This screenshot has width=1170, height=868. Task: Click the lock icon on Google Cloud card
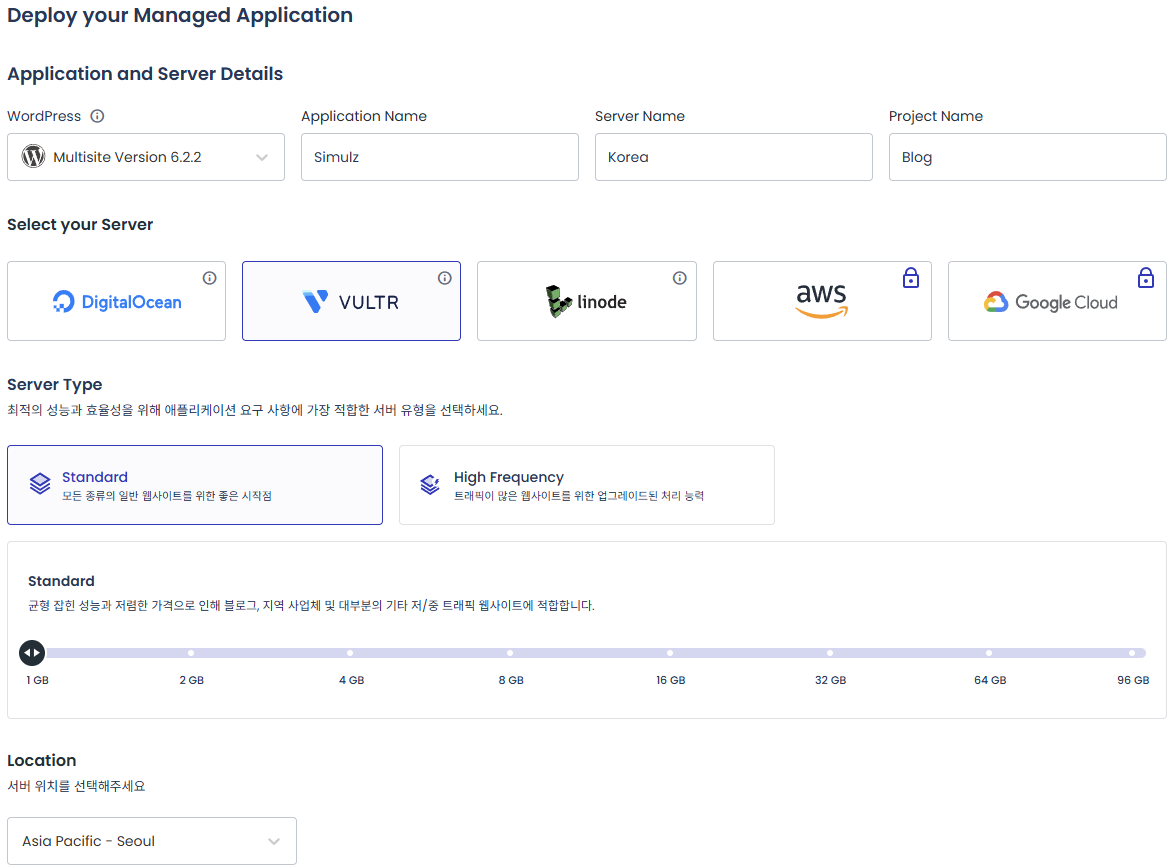tap(1146, 278)
